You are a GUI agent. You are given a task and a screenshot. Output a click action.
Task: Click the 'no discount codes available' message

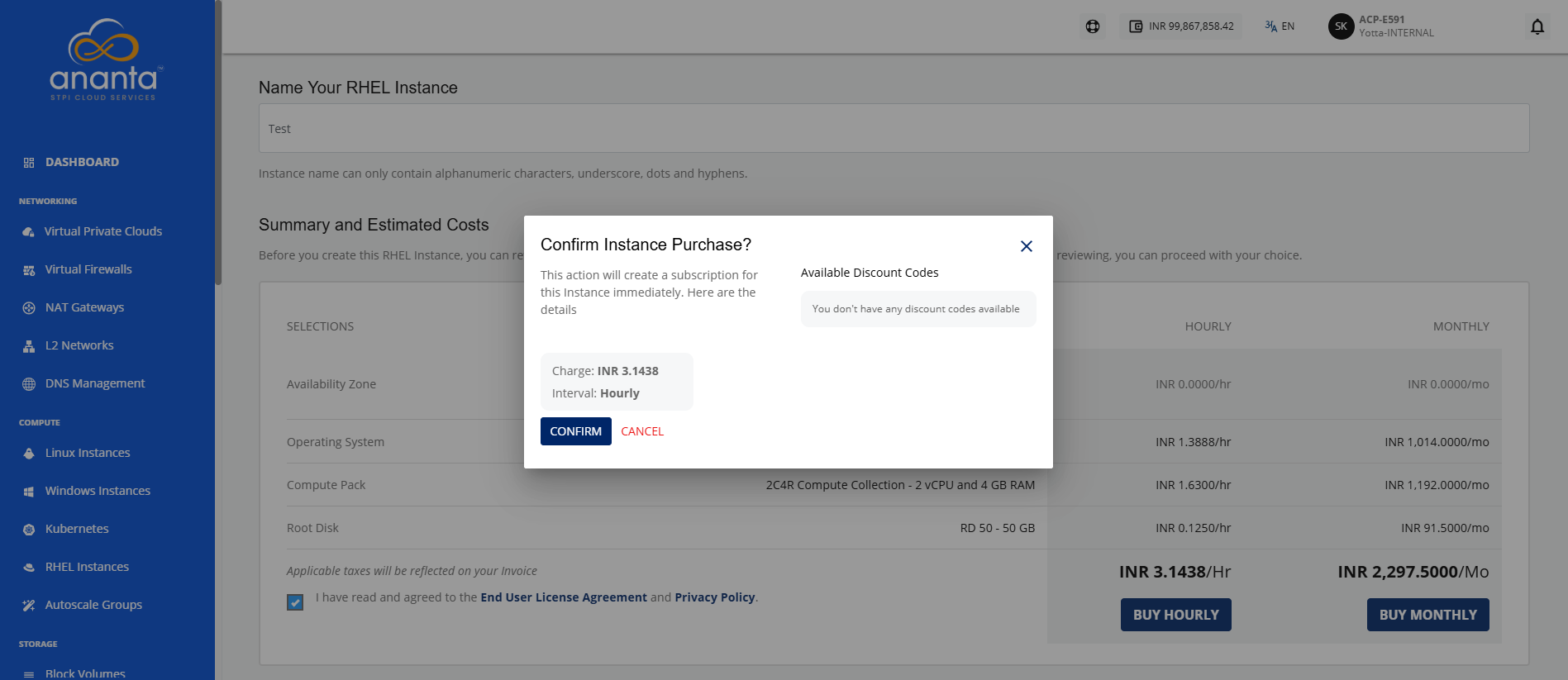916,309
